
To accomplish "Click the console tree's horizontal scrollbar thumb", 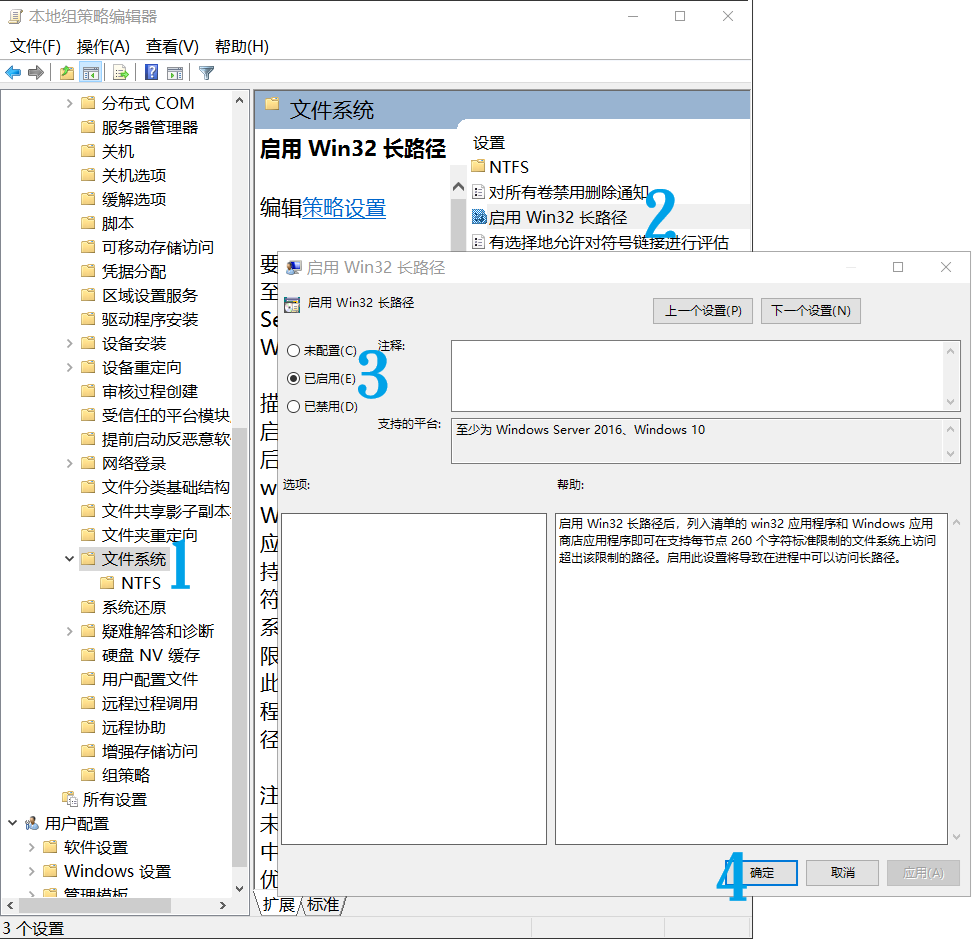I will coord(93,905).
